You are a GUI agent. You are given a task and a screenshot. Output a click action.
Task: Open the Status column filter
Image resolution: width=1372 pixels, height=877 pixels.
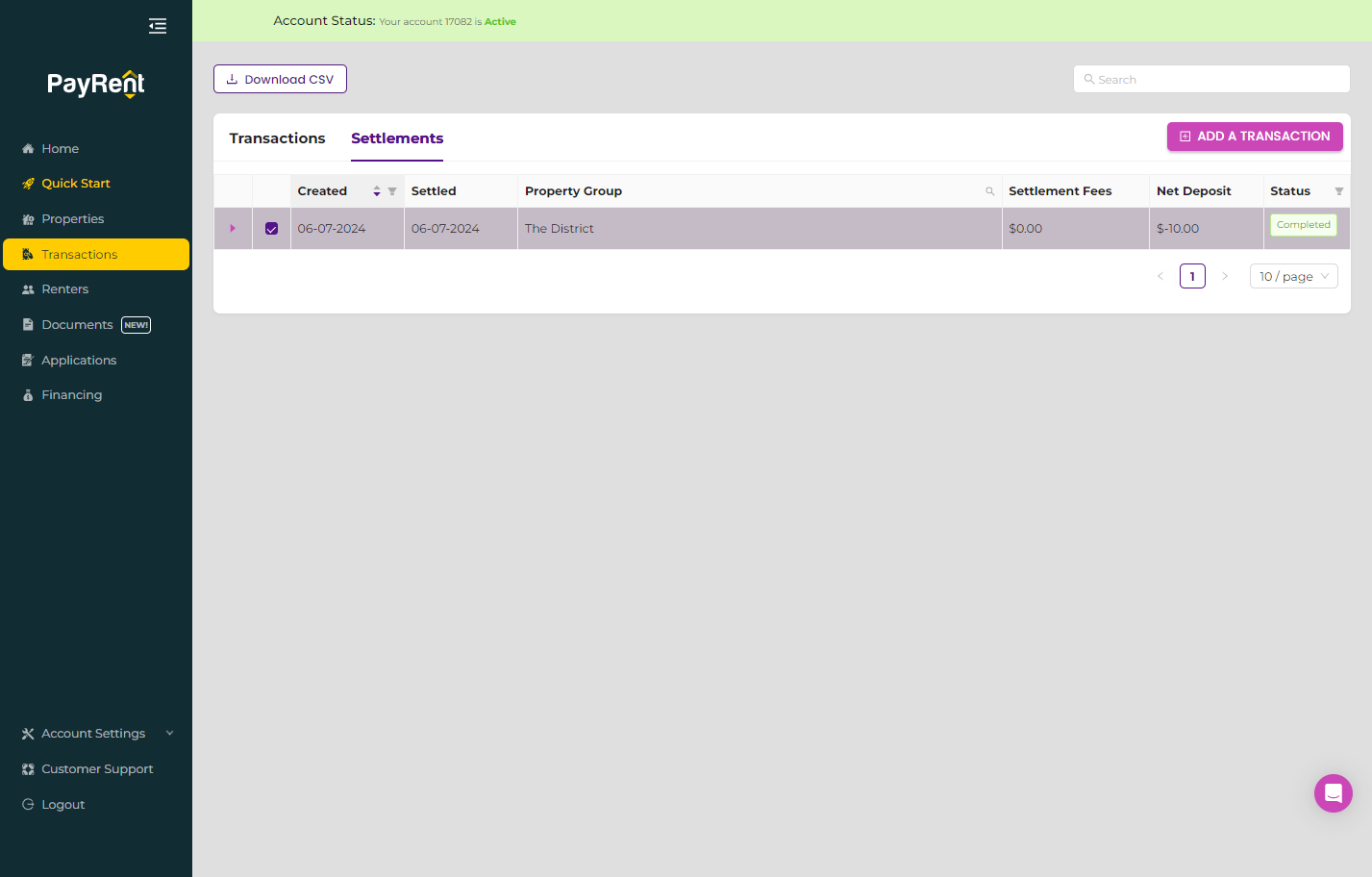pyautogui.click(x=1339, y=191)
